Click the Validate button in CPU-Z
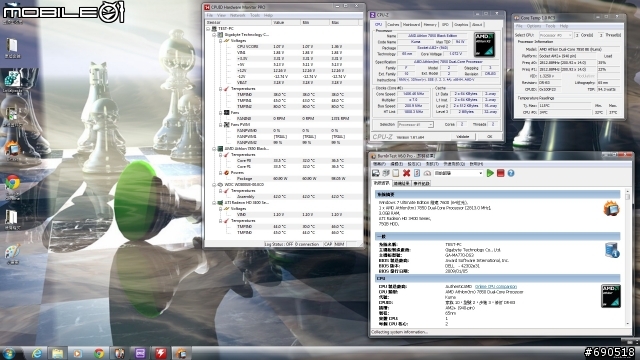This screenshot has width=640, height=360. pyautogui.click(x=462, y=137)
